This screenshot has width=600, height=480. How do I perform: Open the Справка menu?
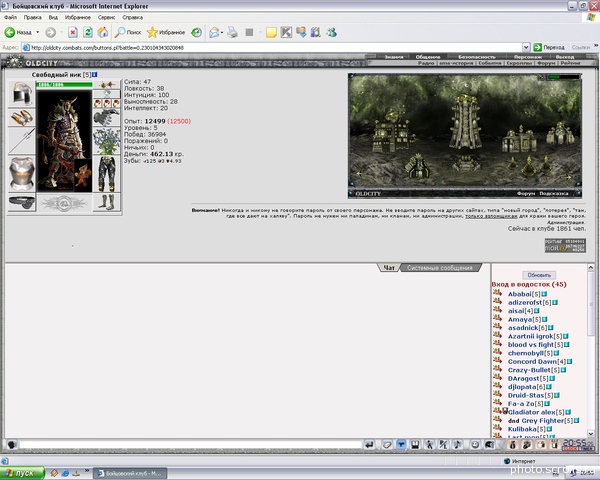[x=132, y=18]
